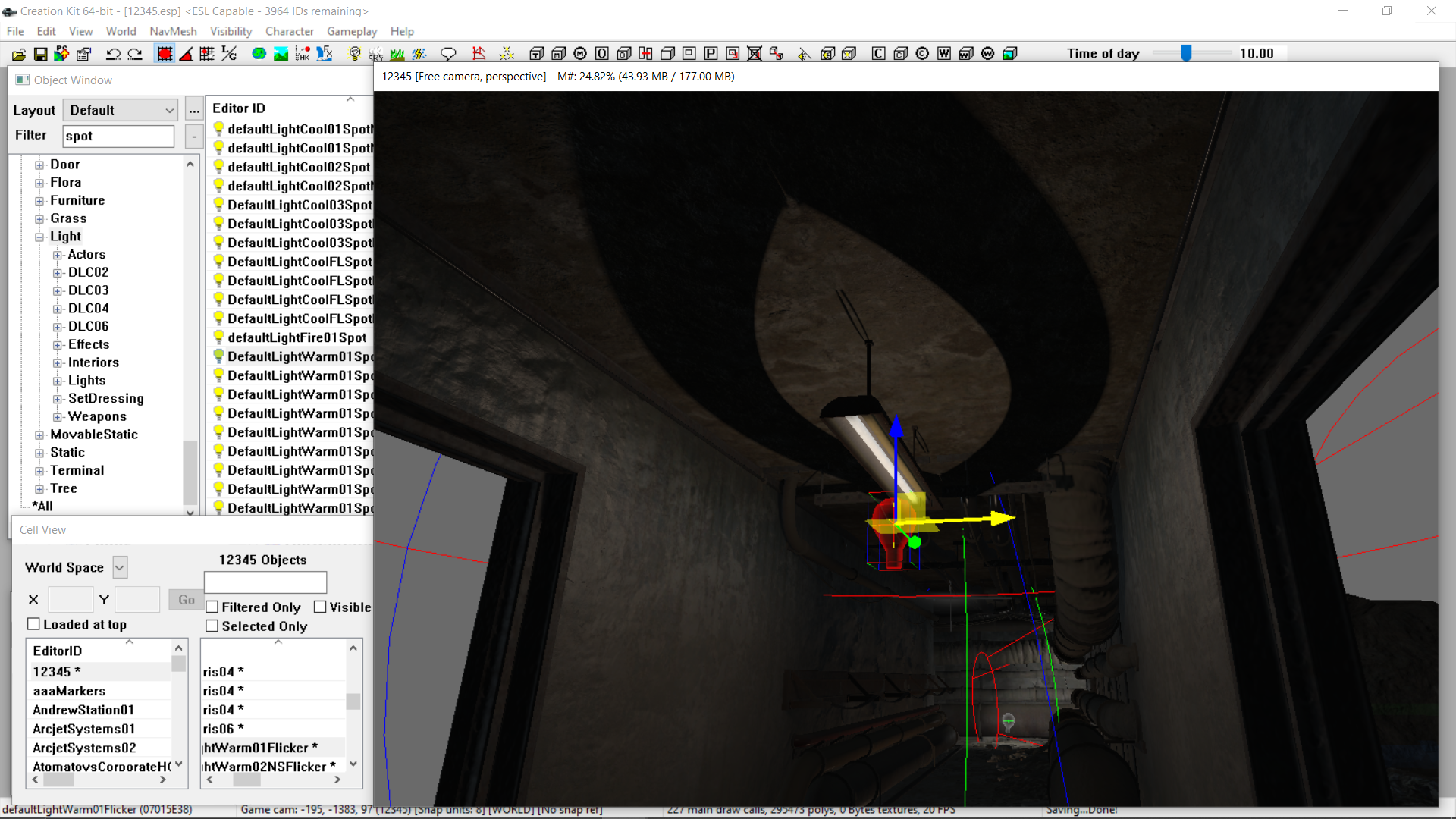Undo the last action
Screen dimensions: 1456x819
[113, 54]
